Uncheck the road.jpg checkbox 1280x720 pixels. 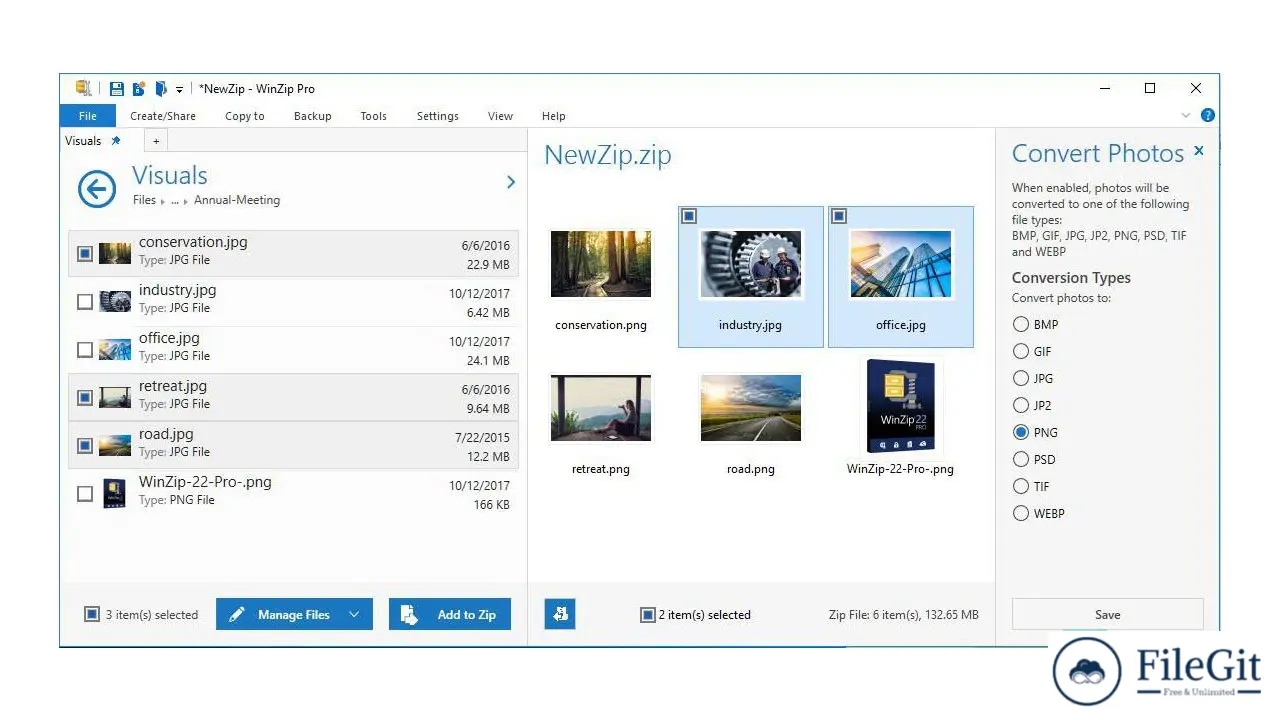click(85, 446)
